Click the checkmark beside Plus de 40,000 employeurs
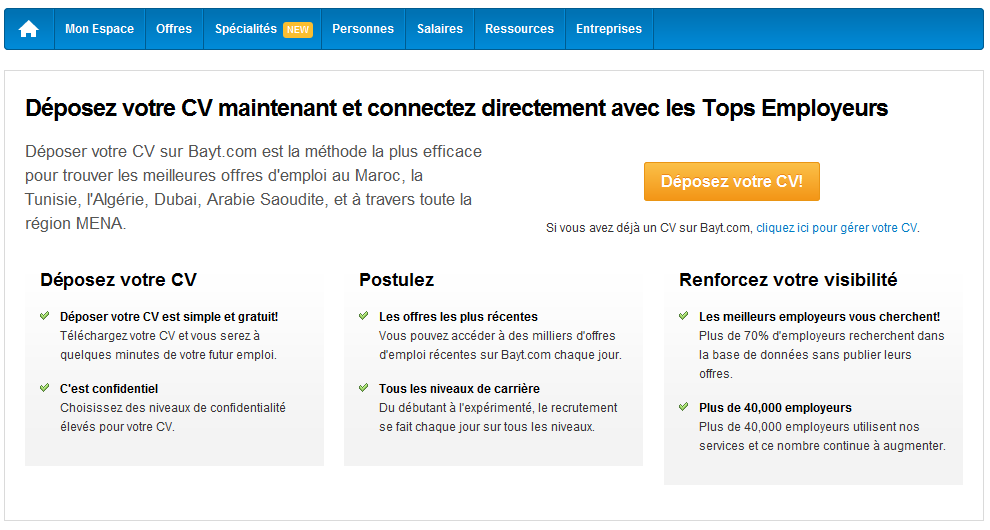 [683, 407]
